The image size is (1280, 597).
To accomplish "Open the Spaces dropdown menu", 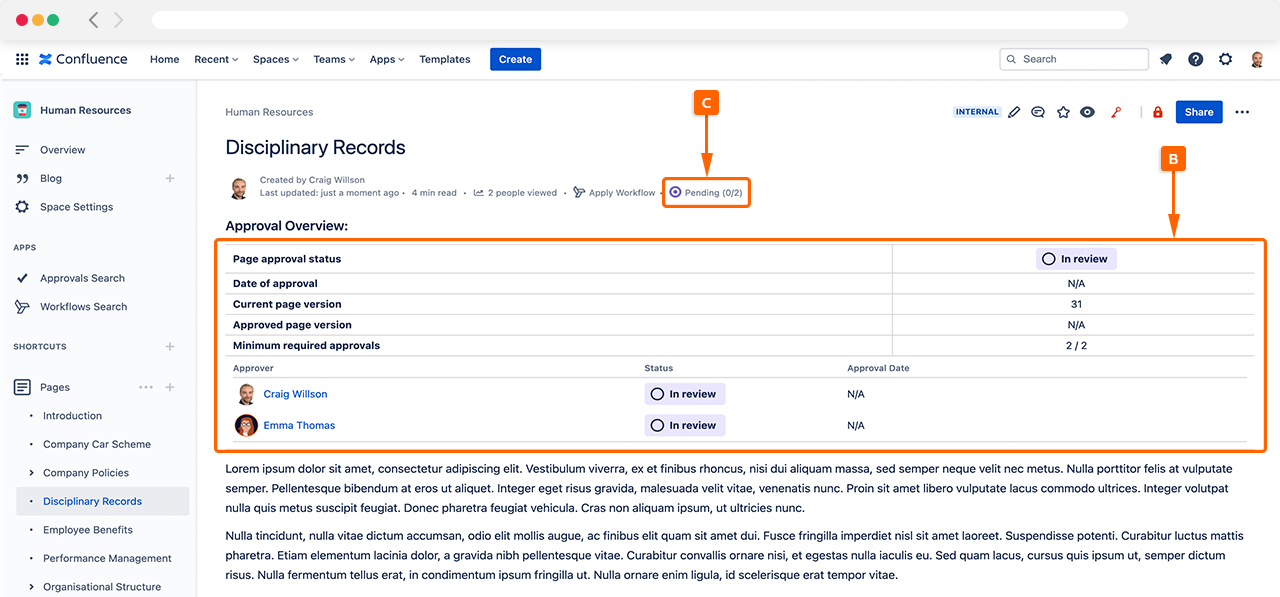I will (x=275, y=59).
